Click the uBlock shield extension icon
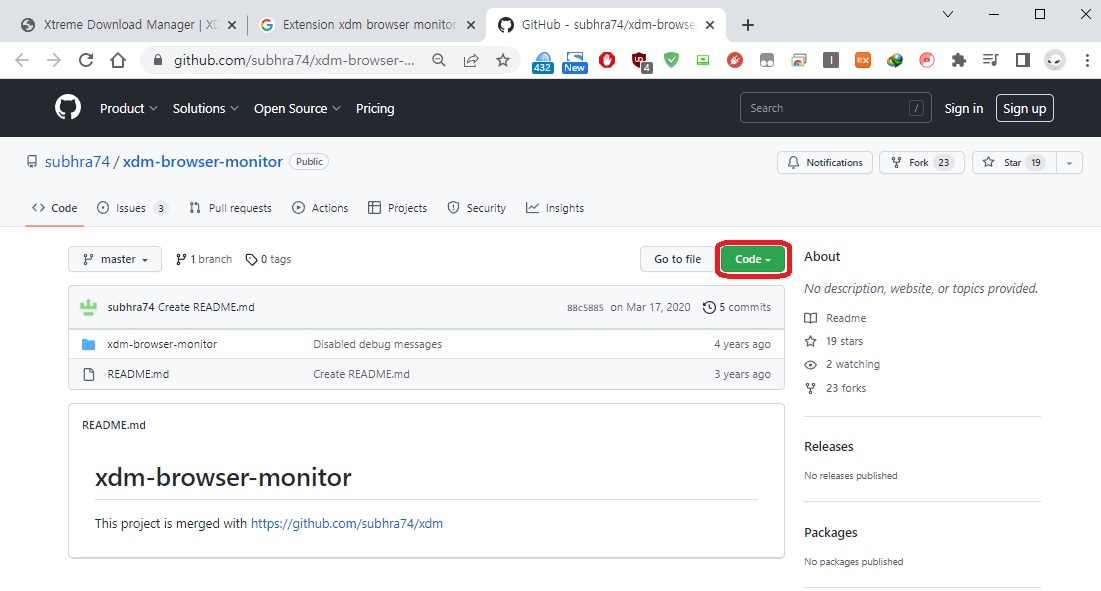Viewport: 1101px width, 591px height. click(640, 62)
